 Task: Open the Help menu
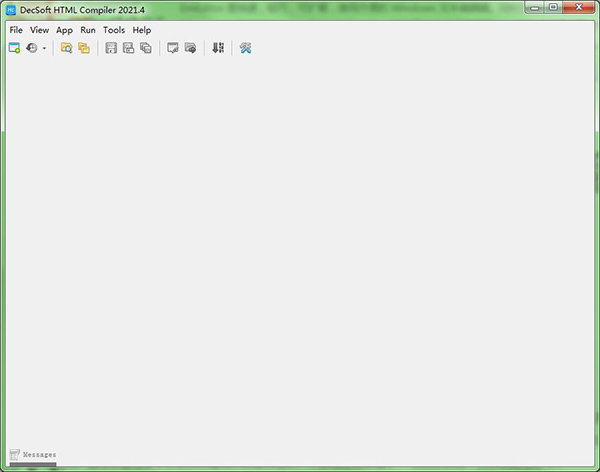click(142, 30)
